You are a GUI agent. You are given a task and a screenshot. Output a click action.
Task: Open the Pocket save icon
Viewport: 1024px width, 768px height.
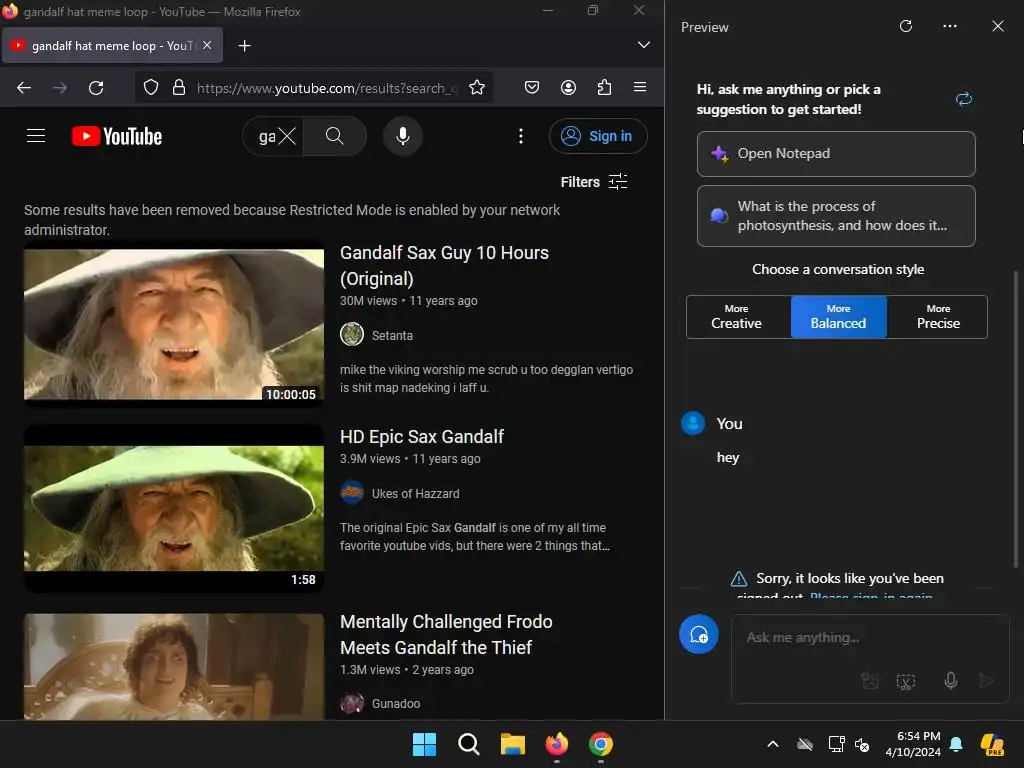tap(532, 88)
